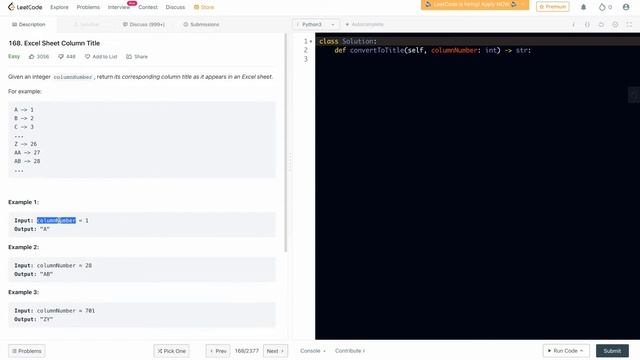Open the Solution tab

(86, 24)
